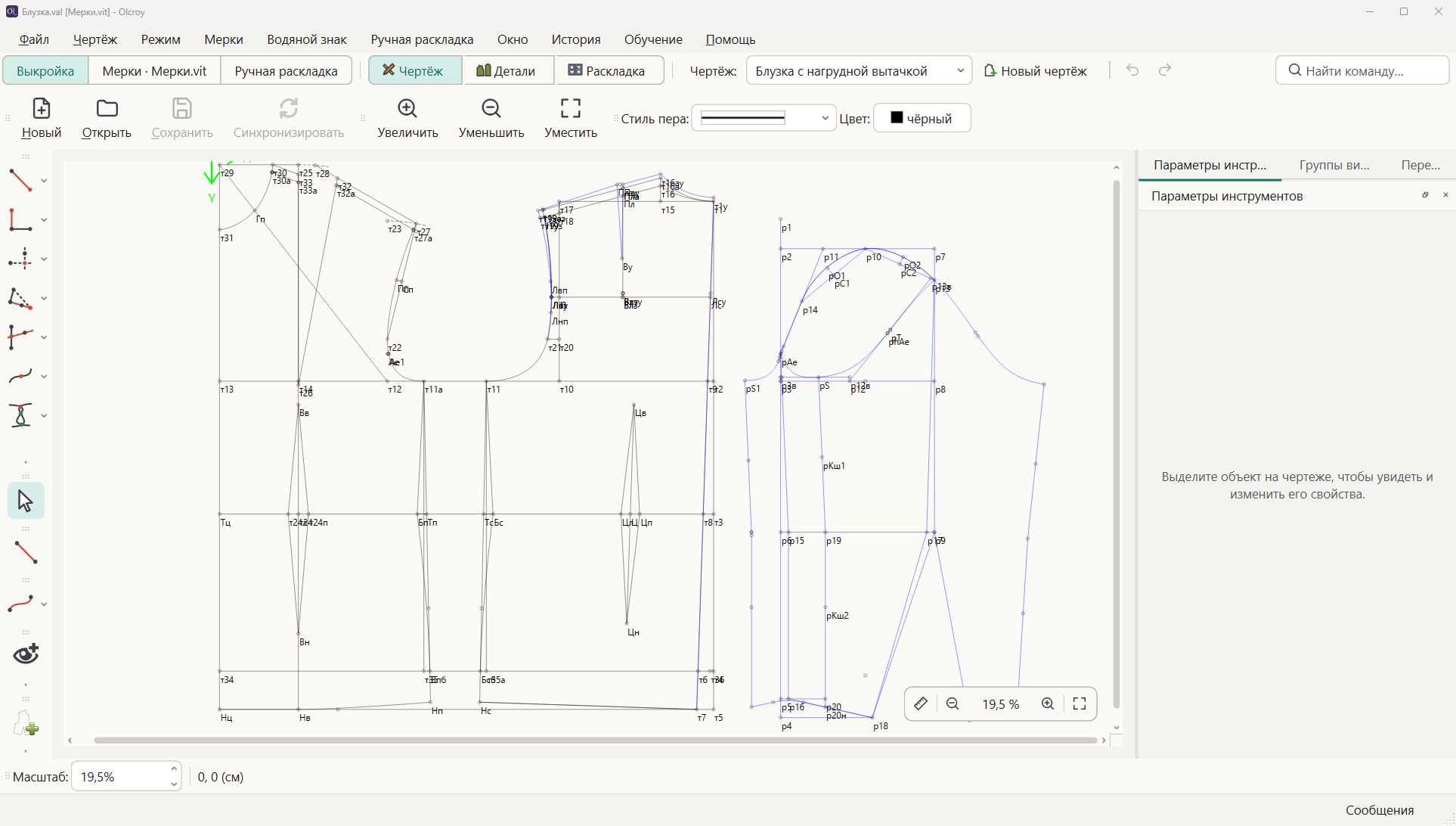Expand the line tool options arrow
This screenshot has width=1456, height=826.
pyautogui.click(x=44, y=181)
